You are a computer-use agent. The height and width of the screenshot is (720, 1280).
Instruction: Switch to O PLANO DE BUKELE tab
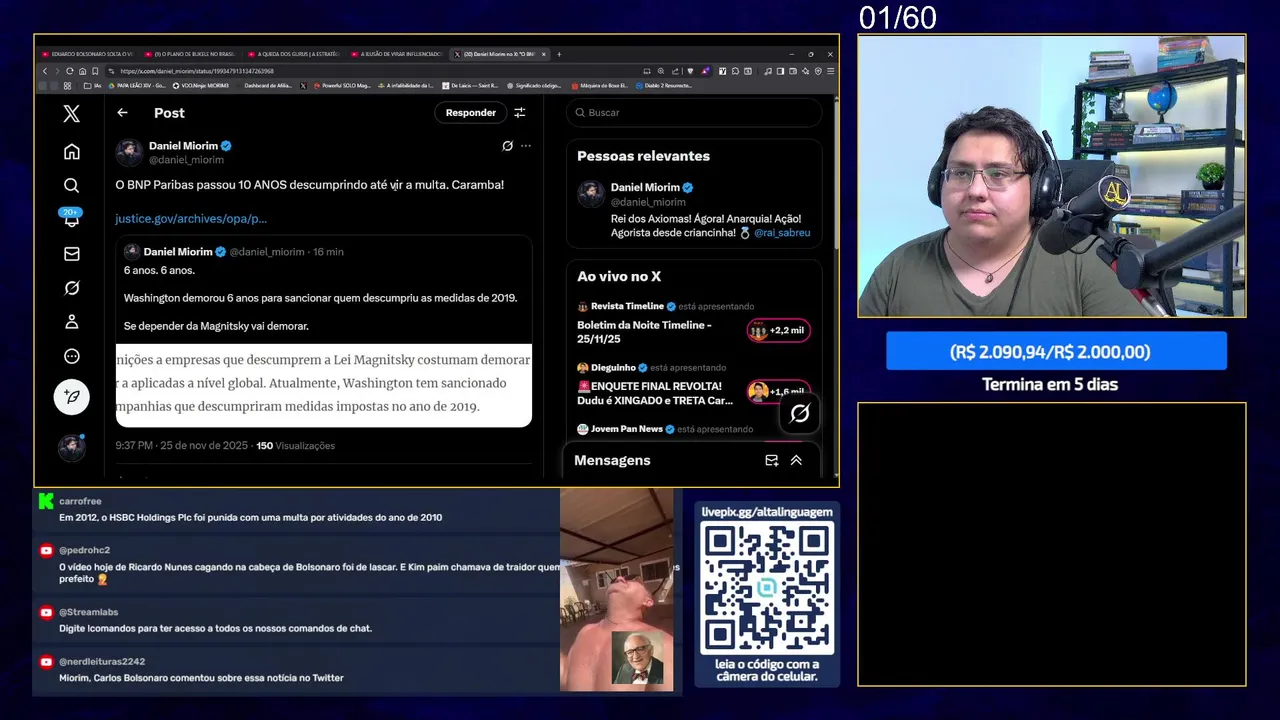click(189, 54)
